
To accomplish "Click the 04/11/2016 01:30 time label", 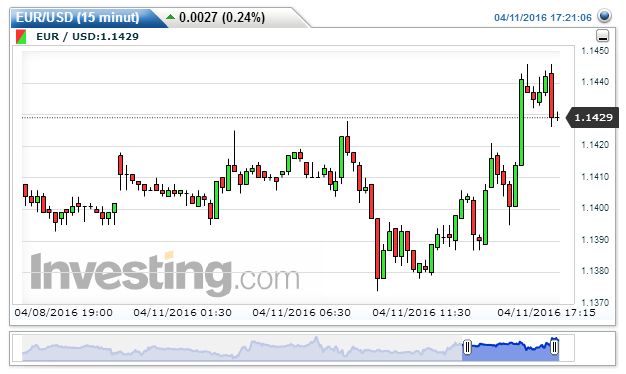I will pos(182,313).
